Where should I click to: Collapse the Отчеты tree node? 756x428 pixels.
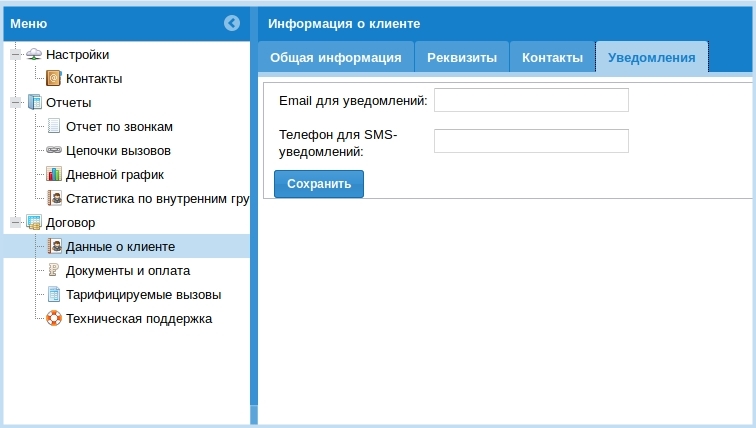click(x=16, y=102)
